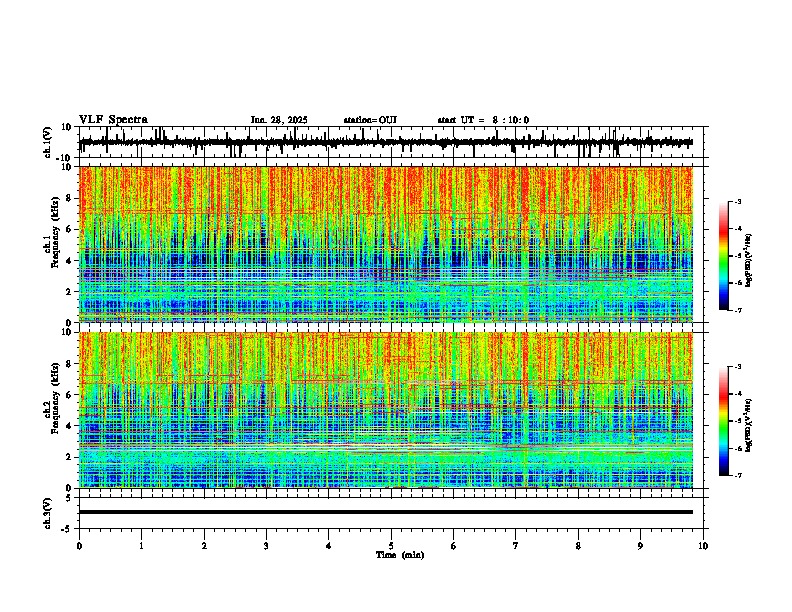The width and height of the screenshot is (792, 612).
Task: Click time axis tick label "7"
Action: (x=516, y=546)
